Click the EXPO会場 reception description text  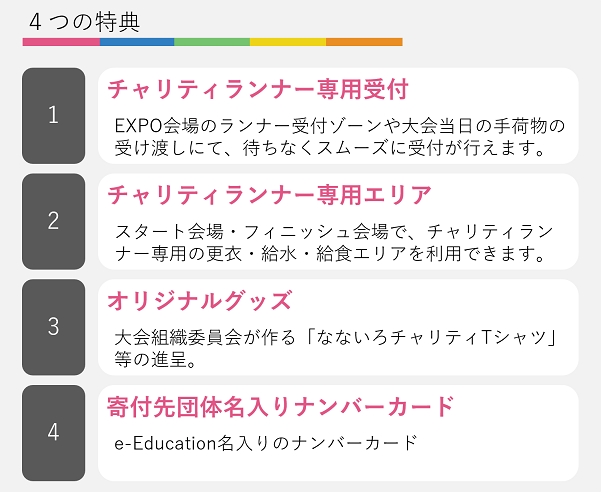click(340, 126)
